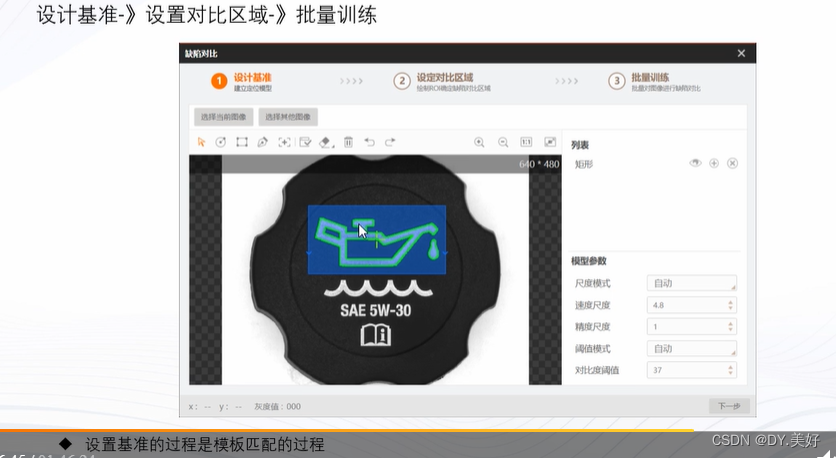Click the 模型参数 heading

(589, 261)
